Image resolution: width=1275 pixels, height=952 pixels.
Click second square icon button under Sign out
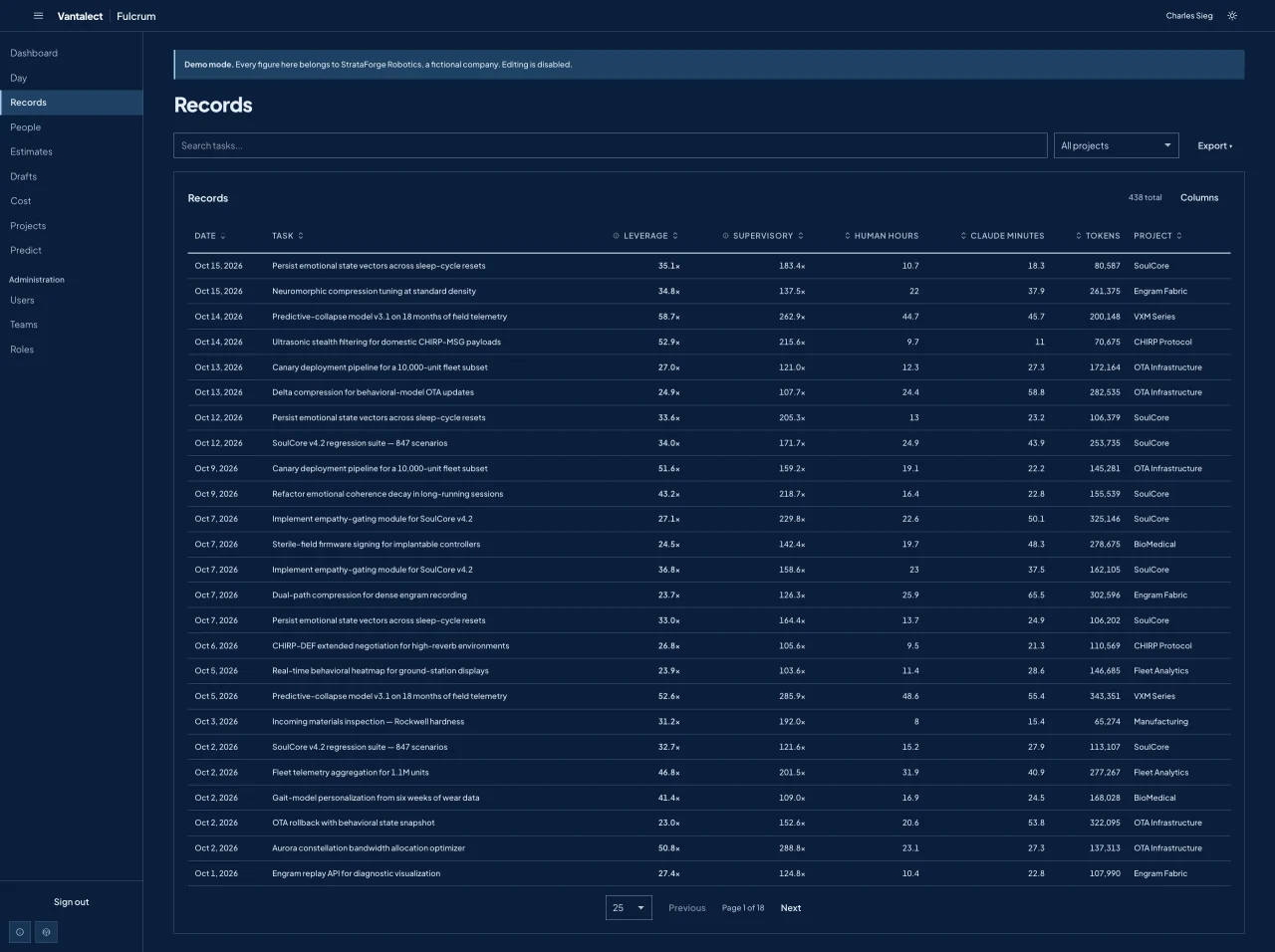click(46, 932)
